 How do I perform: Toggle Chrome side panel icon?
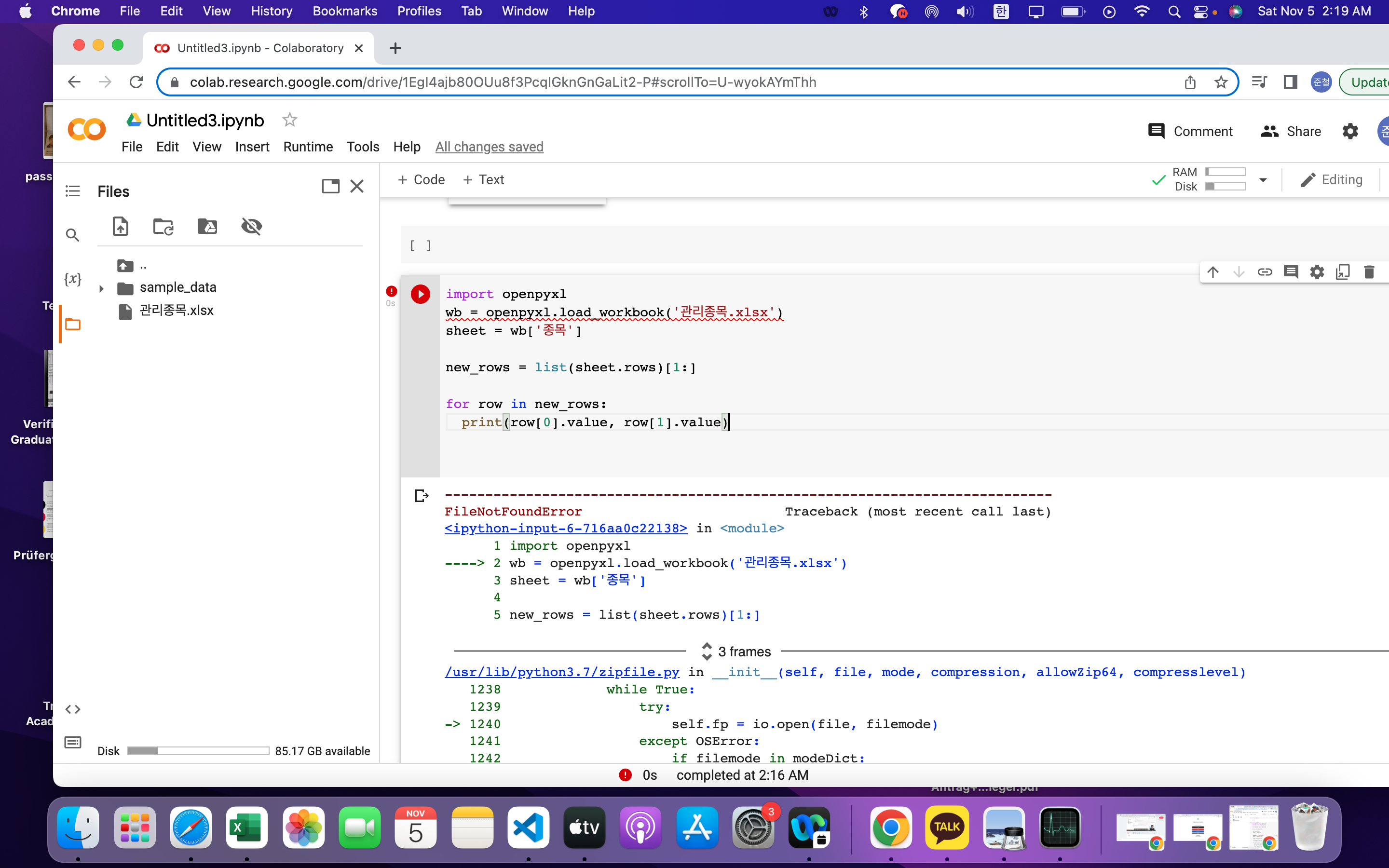[1290, 82]
